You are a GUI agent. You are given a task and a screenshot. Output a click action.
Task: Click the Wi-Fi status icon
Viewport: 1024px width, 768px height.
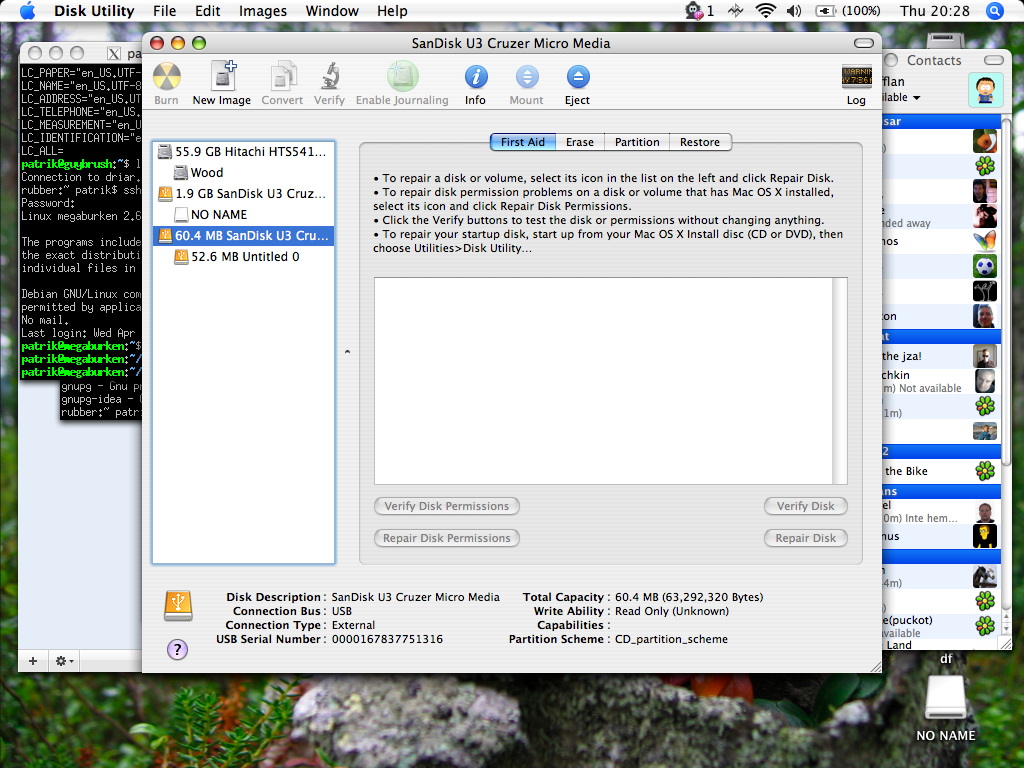[x=765, y=11]
